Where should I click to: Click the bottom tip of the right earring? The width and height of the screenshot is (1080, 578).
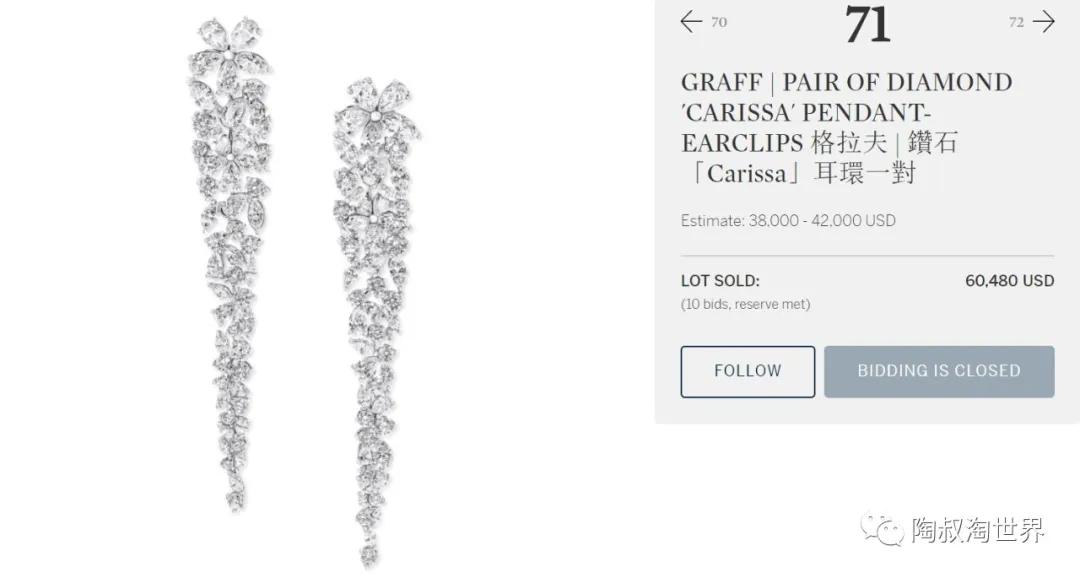369,553
